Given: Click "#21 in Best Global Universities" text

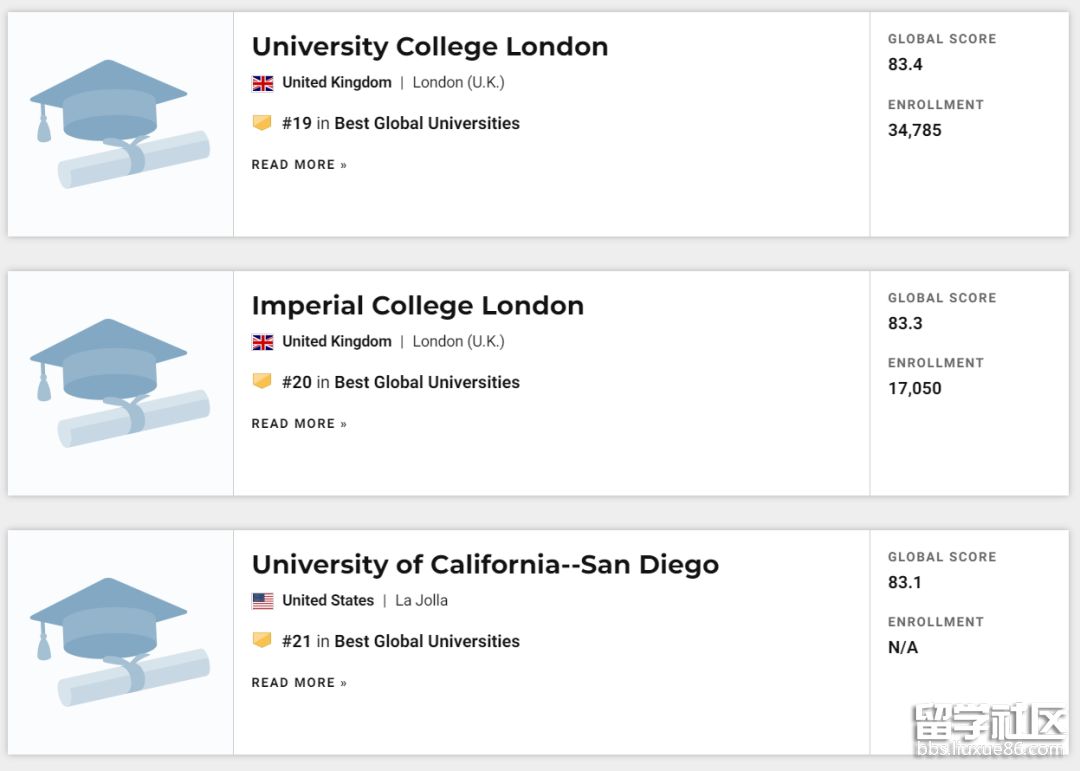Looking at the screenshot, I should tap(401, 642).
